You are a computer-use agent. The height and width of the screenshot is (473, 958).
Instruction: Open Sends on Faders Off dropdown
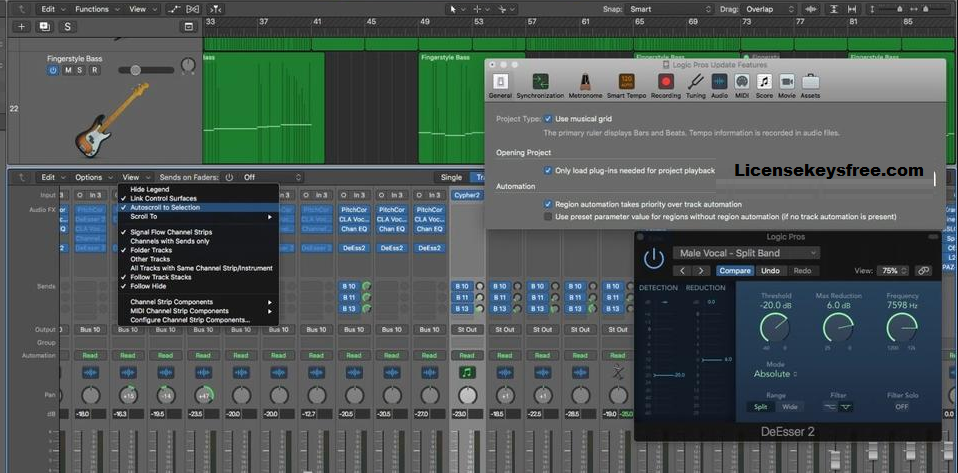pos(272,177)
